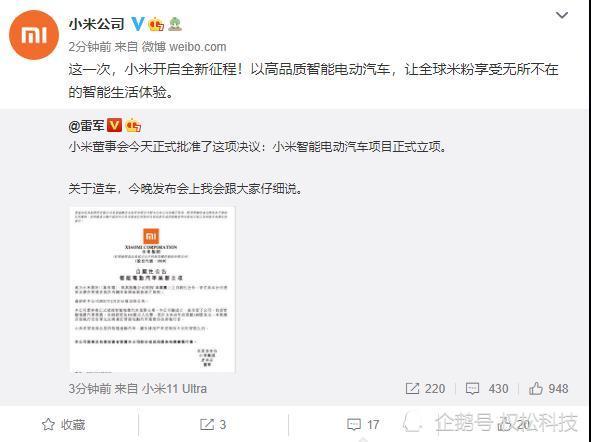
Task: Click the blue verified V badge
Action: 138,24
